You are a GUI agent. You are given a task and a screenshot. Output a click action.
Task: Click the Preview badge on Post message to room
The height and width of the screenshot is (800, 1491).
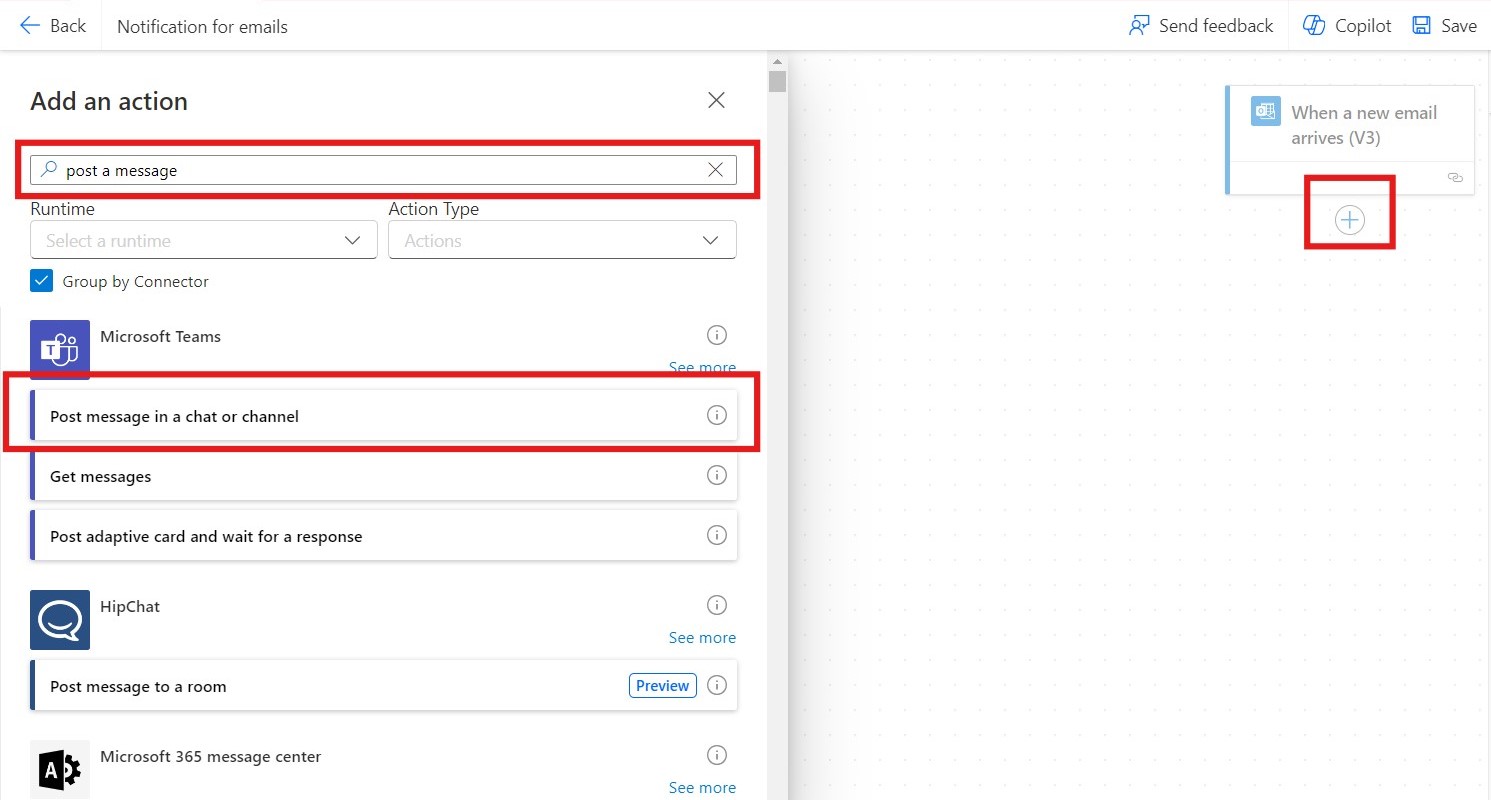(x=663, y=686)
